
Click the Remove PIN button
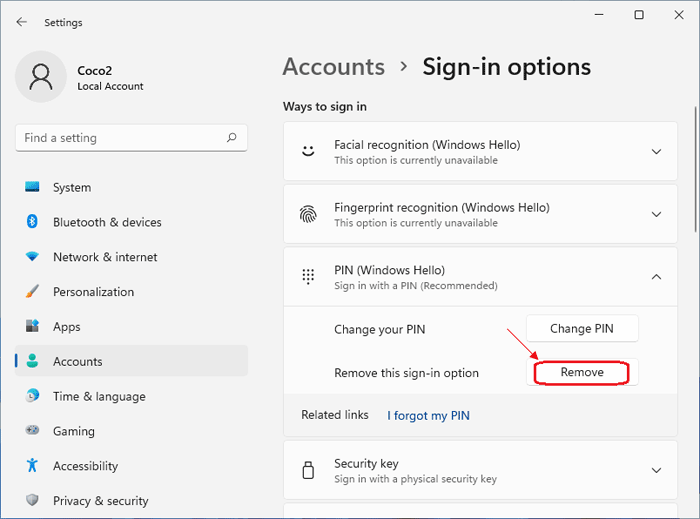click(x=582, y=372)
